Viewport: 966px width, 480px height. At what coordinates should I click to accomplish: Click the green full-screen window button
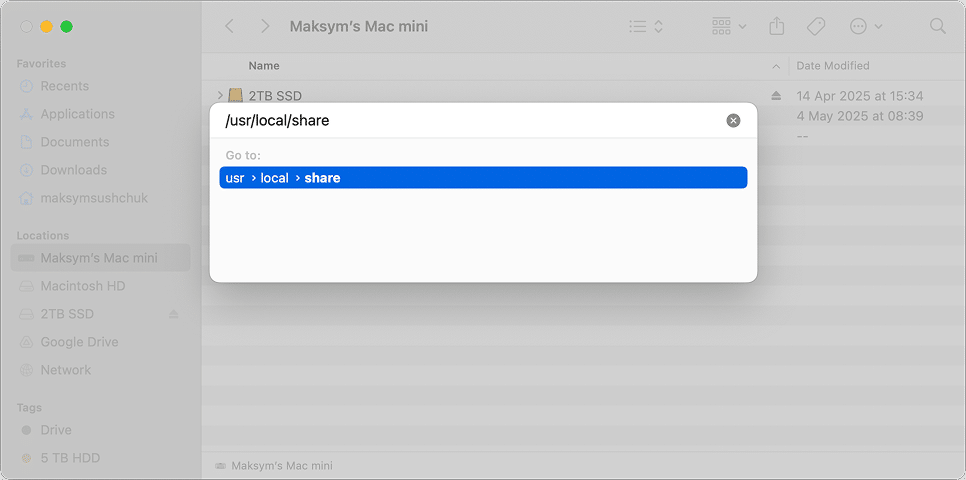(66, 26)
